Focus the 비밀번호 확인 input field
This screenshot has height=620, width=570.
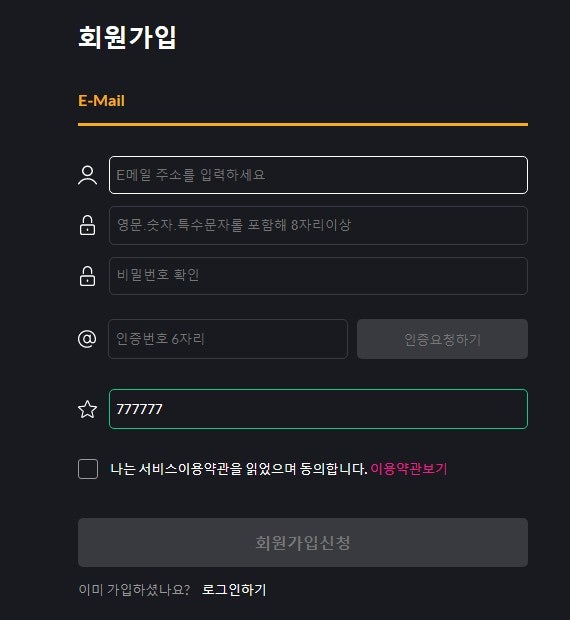pyautogui.click(x=318, y=276)
